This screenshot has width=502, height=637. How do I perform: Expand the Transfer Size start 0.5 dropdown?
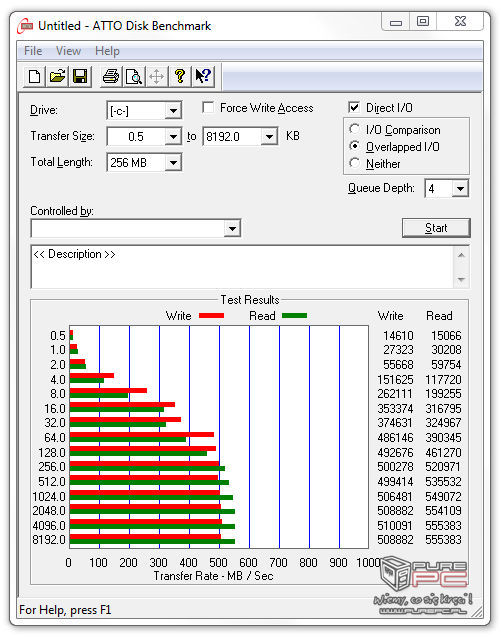point(173,136)
